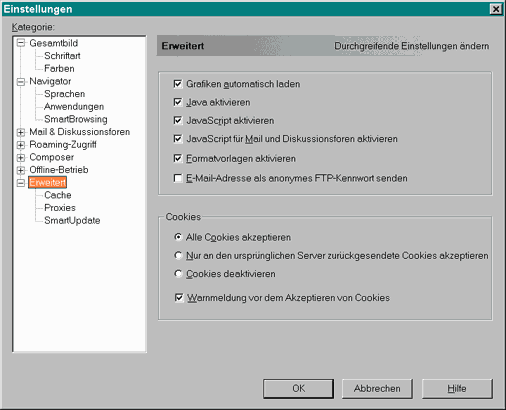Open the Cache category
The height and width of the screenshot is (410, 506).
[58, 195]
